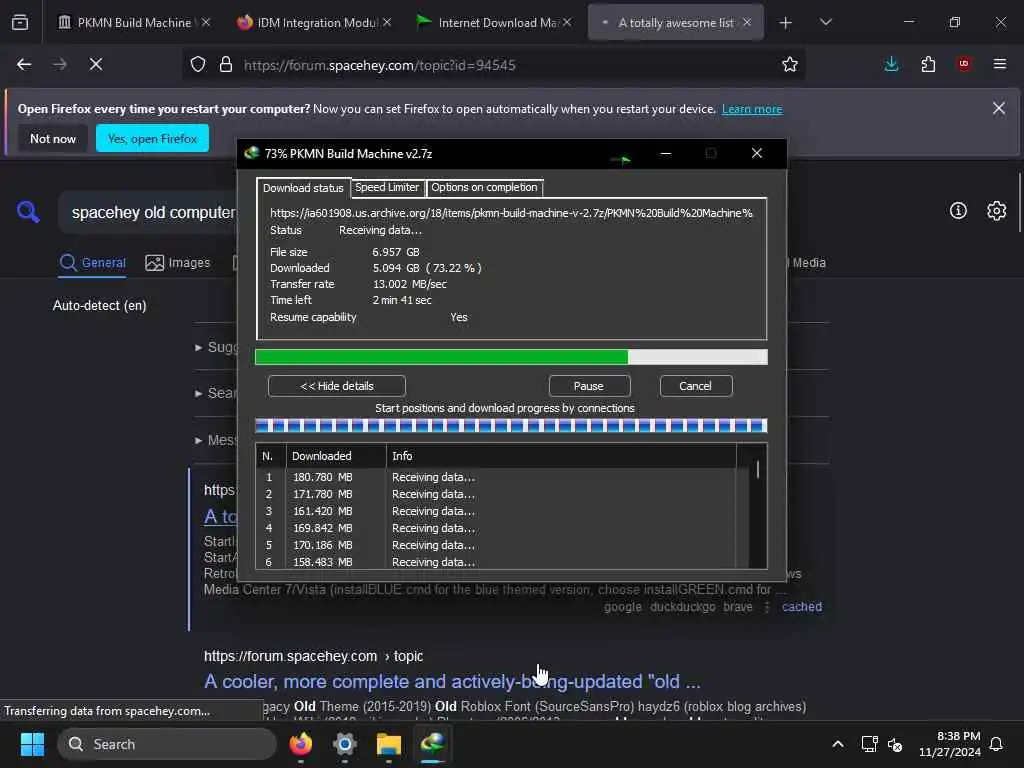Stop the page loading with the X button

[96, 64]
